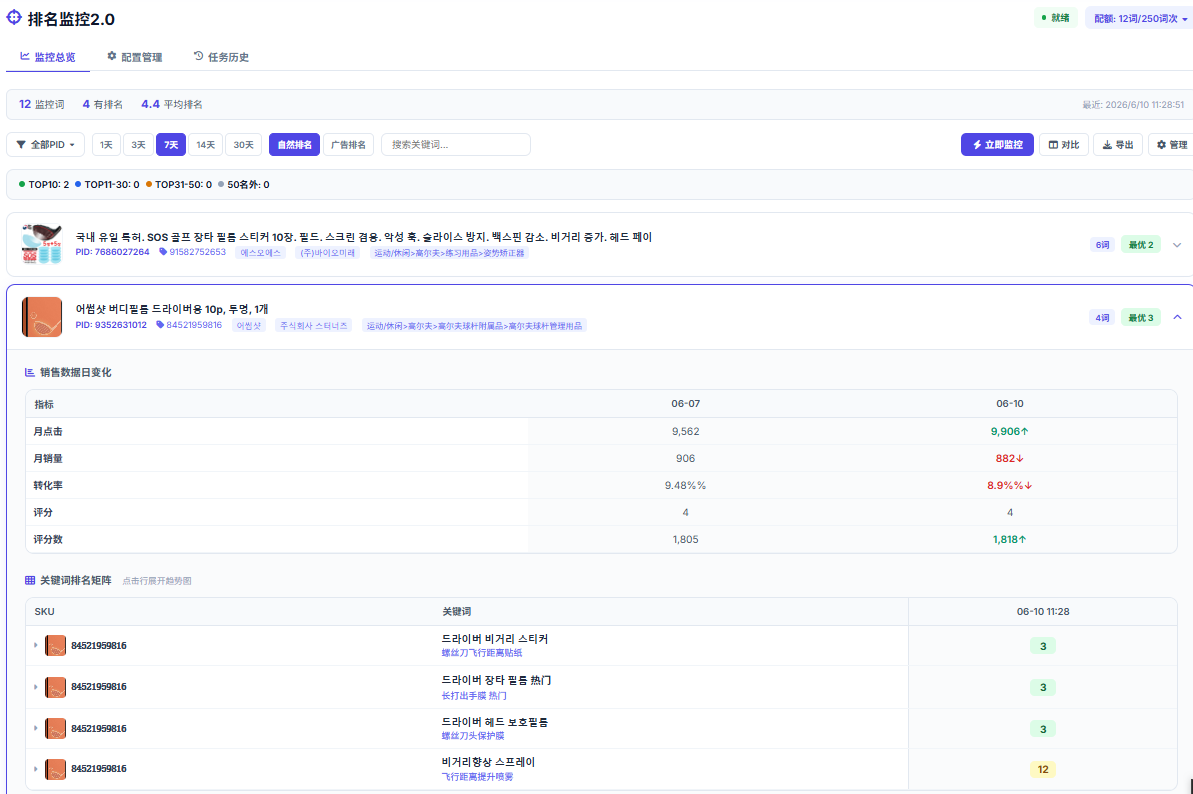Click the 立即监控 lightning button
This screenshot has width=1193, height=794.
pos(997,145)
